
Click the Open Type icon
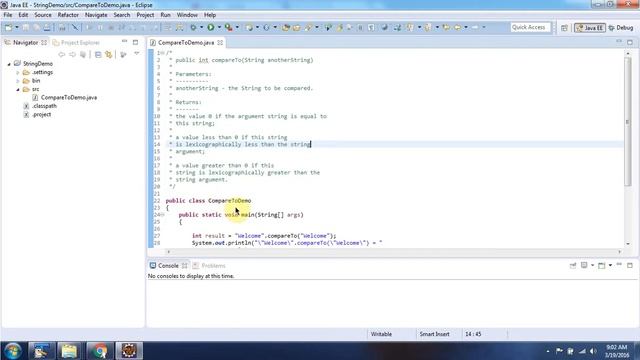(x=286, y=27)
